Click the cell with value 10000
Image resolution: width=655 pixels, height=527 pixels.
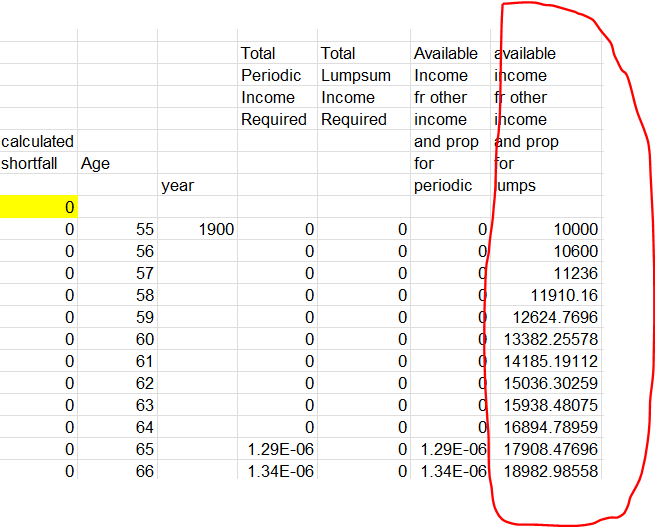546,229
